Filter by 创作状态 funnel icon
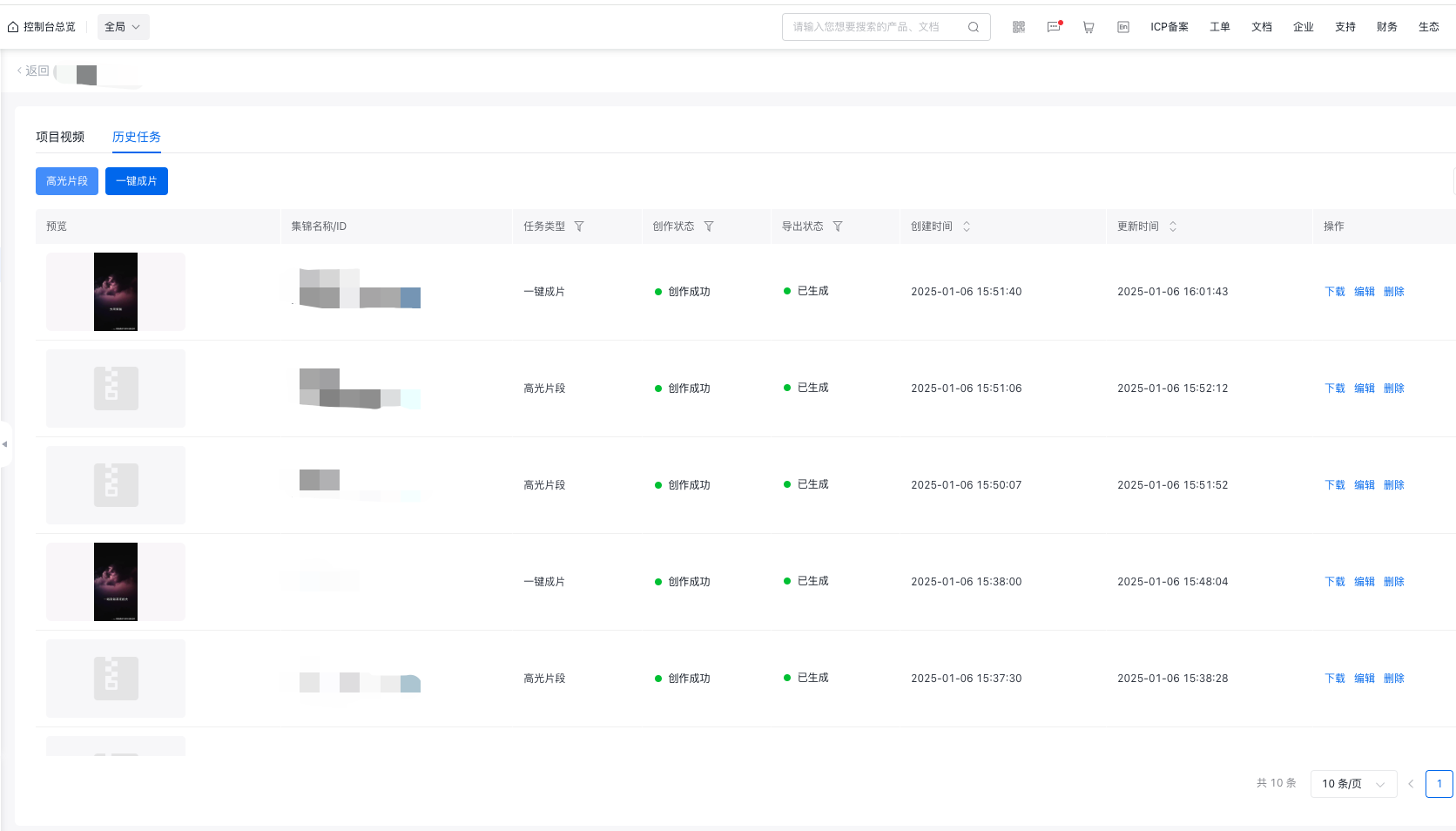The height and width of the screenshot is (831, 1456). pyautogui.click(x=709, y=226)
